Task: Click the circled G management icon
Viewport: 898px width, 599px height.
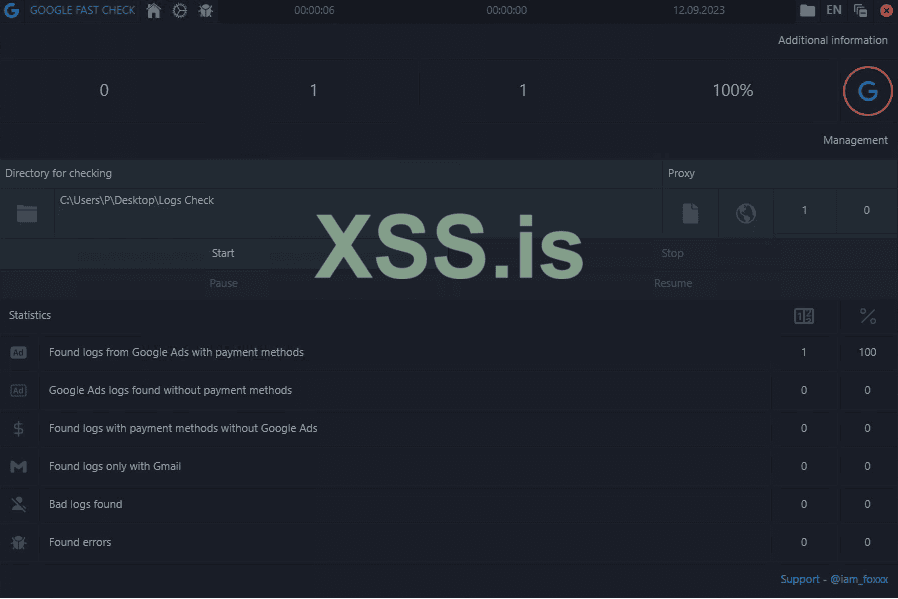Action: [868, 91]
